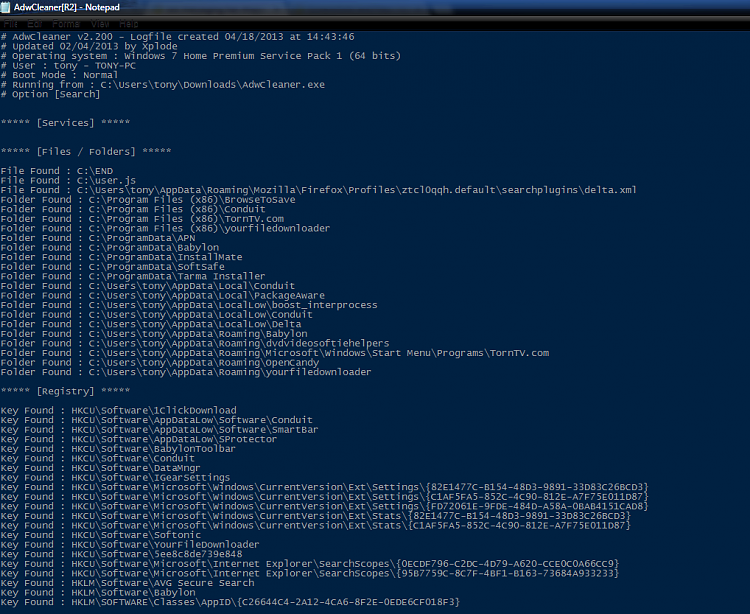Click the delta.xml searchplugins file line
Screen dimensions: 750x614
(x=319, y=190)
